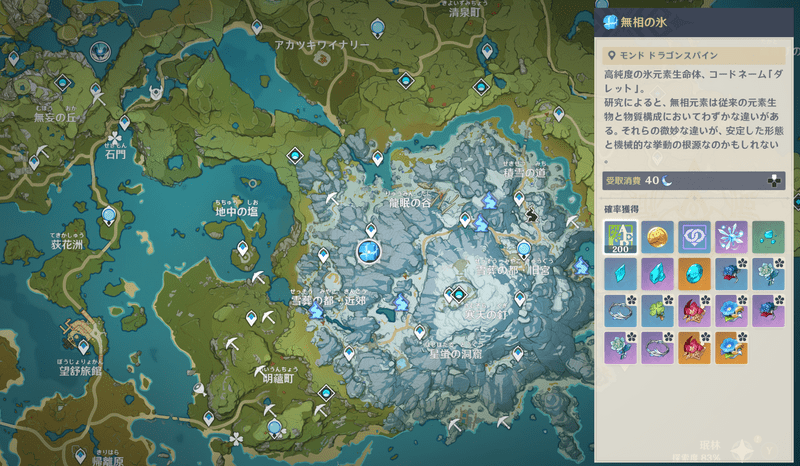The width and height of the screenshot is (800, 466).
Task: Click the アカツキワイナリー map label
Action: point(322,46)
